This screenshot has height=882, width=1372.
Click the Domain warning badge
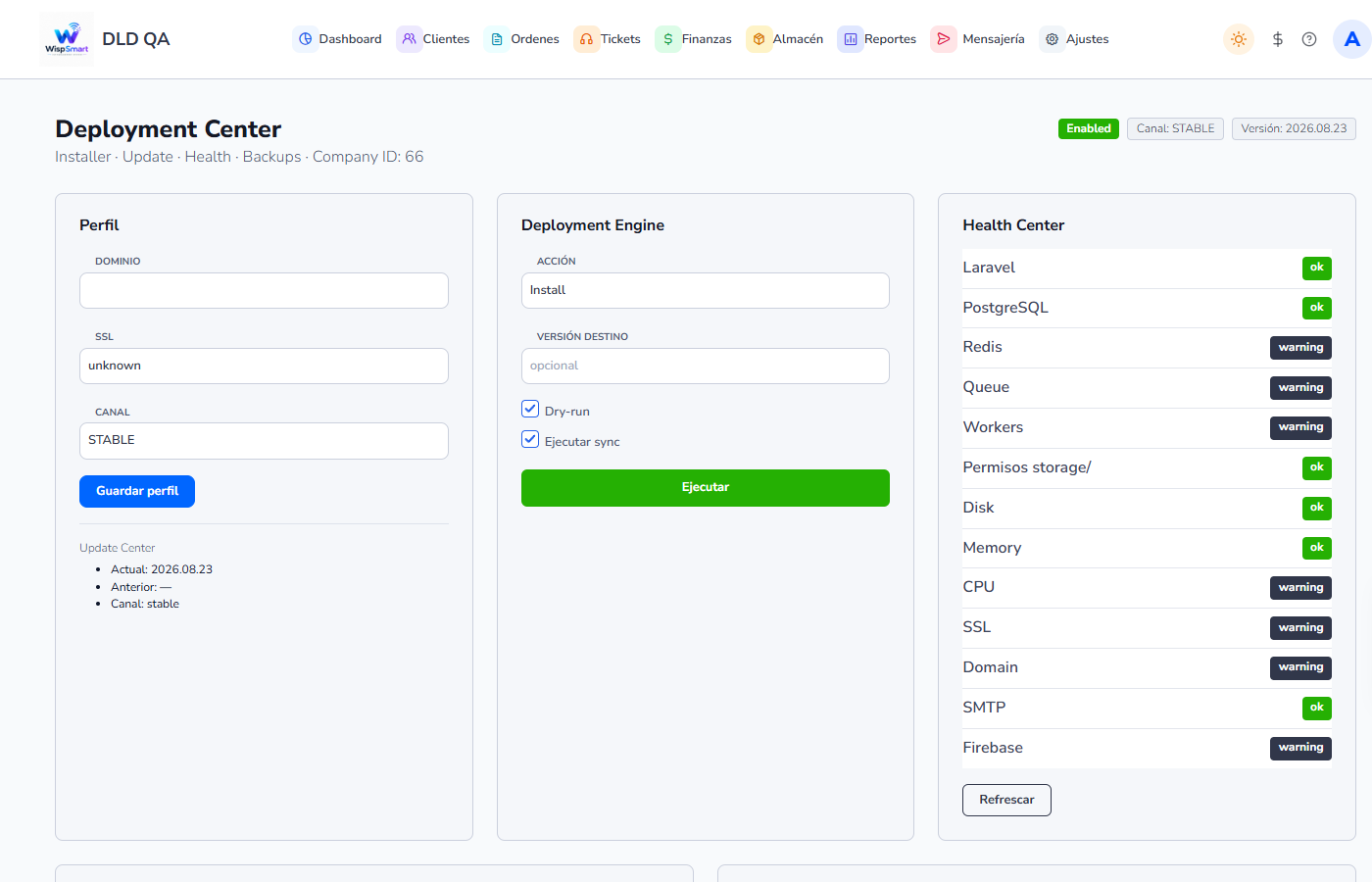1300,667
